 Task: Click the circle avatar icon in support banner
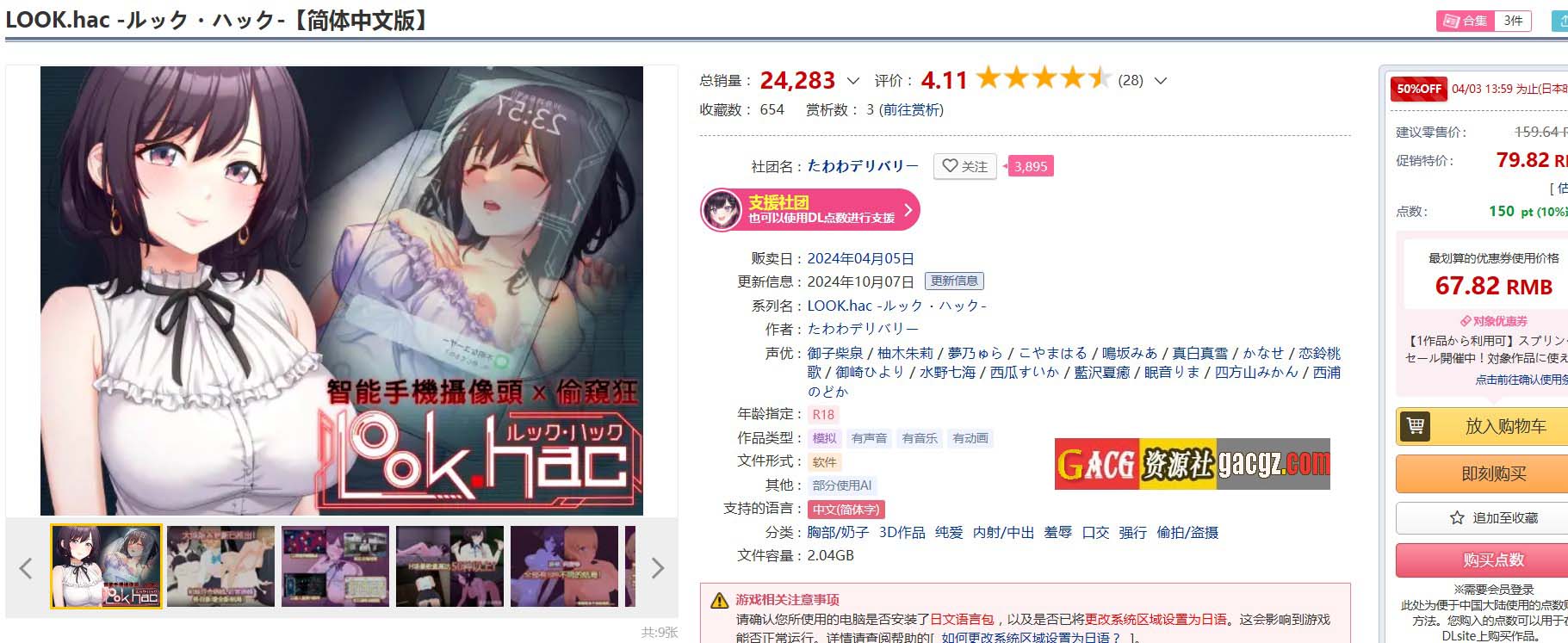(722, 210)
